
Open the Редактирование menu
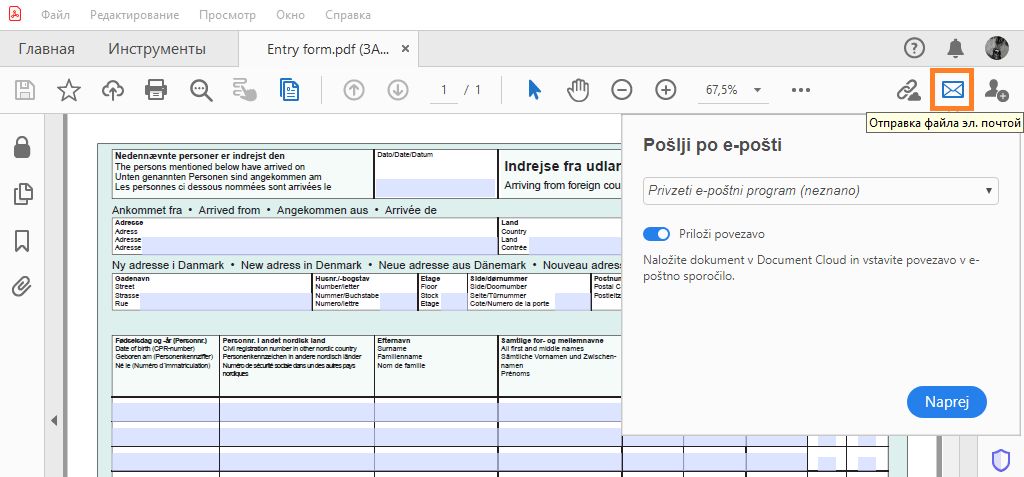[x=135, y=14]
